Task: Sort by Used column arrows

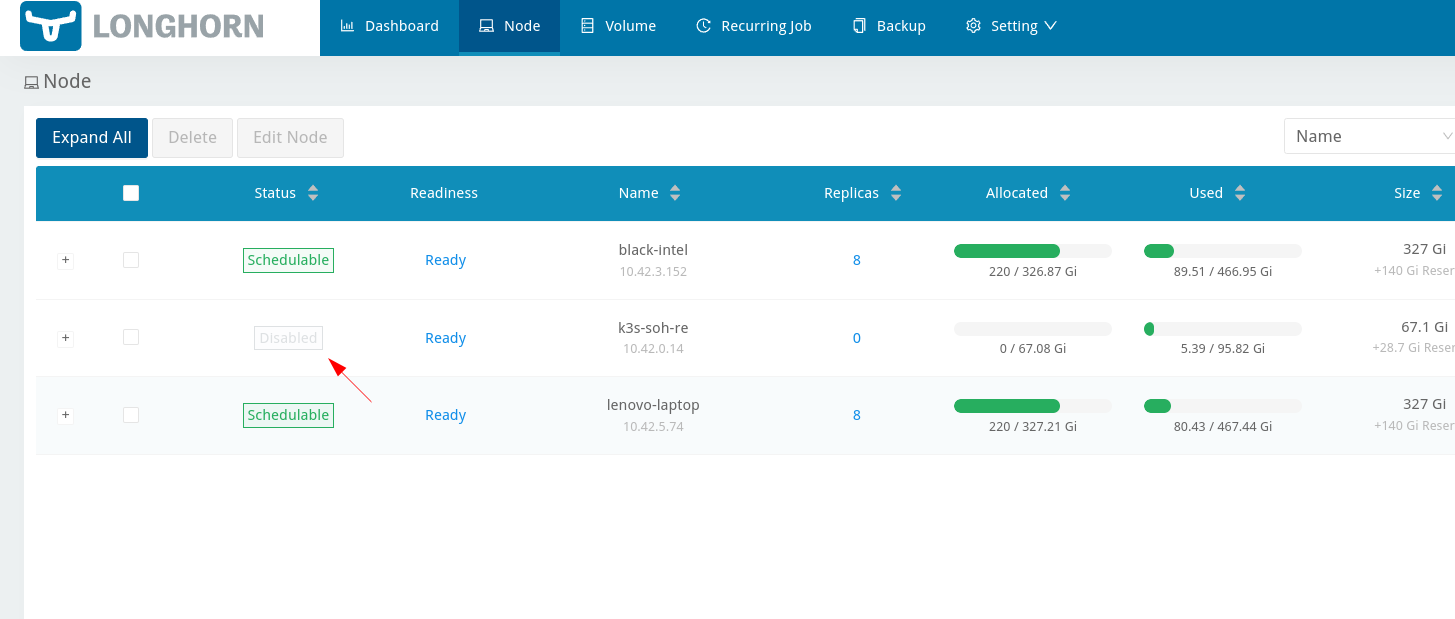Action: coord(1240,193)
